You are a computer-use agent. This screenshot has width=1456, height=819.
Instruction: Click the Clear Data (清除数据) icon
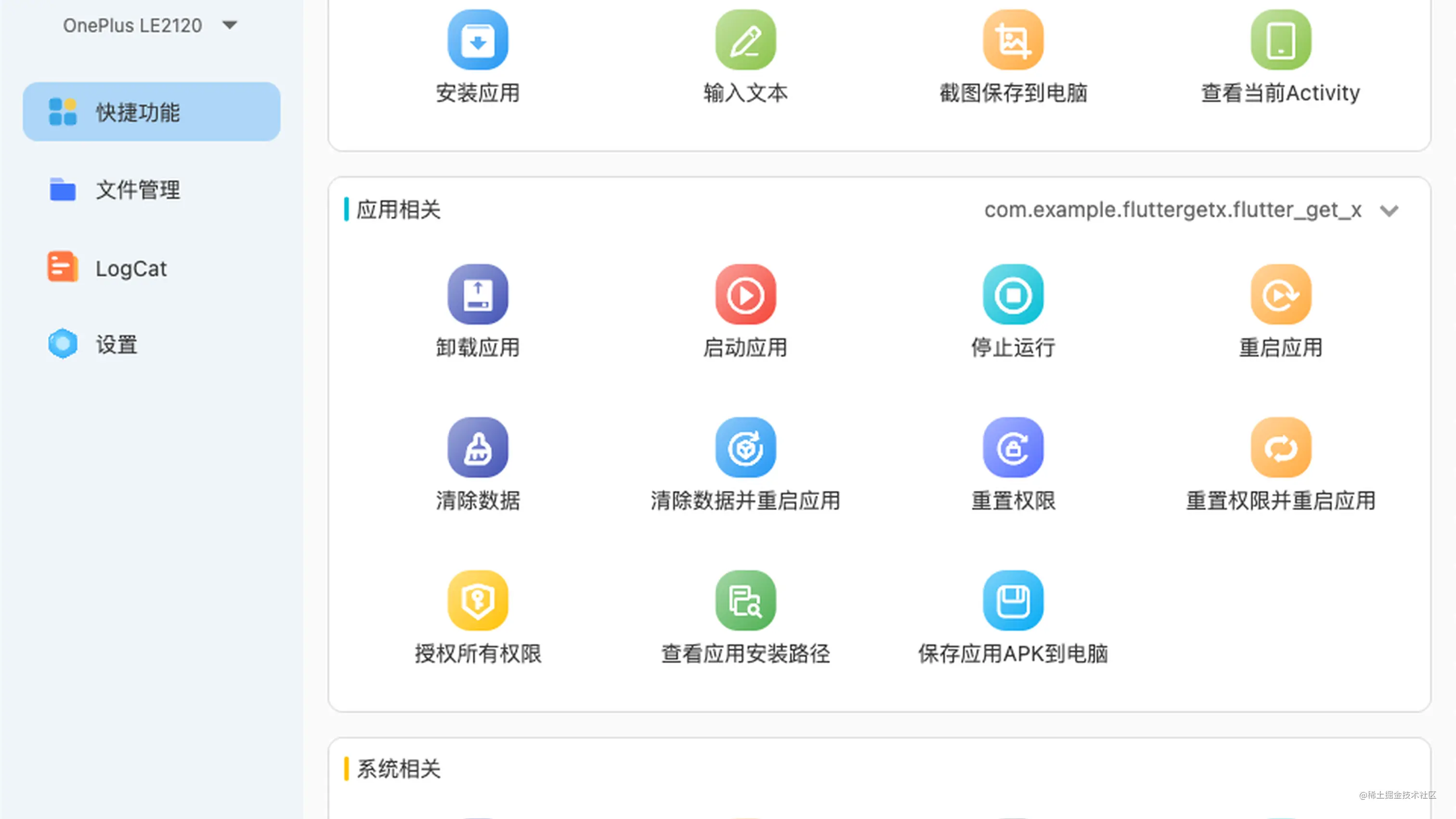coord(478,448)
